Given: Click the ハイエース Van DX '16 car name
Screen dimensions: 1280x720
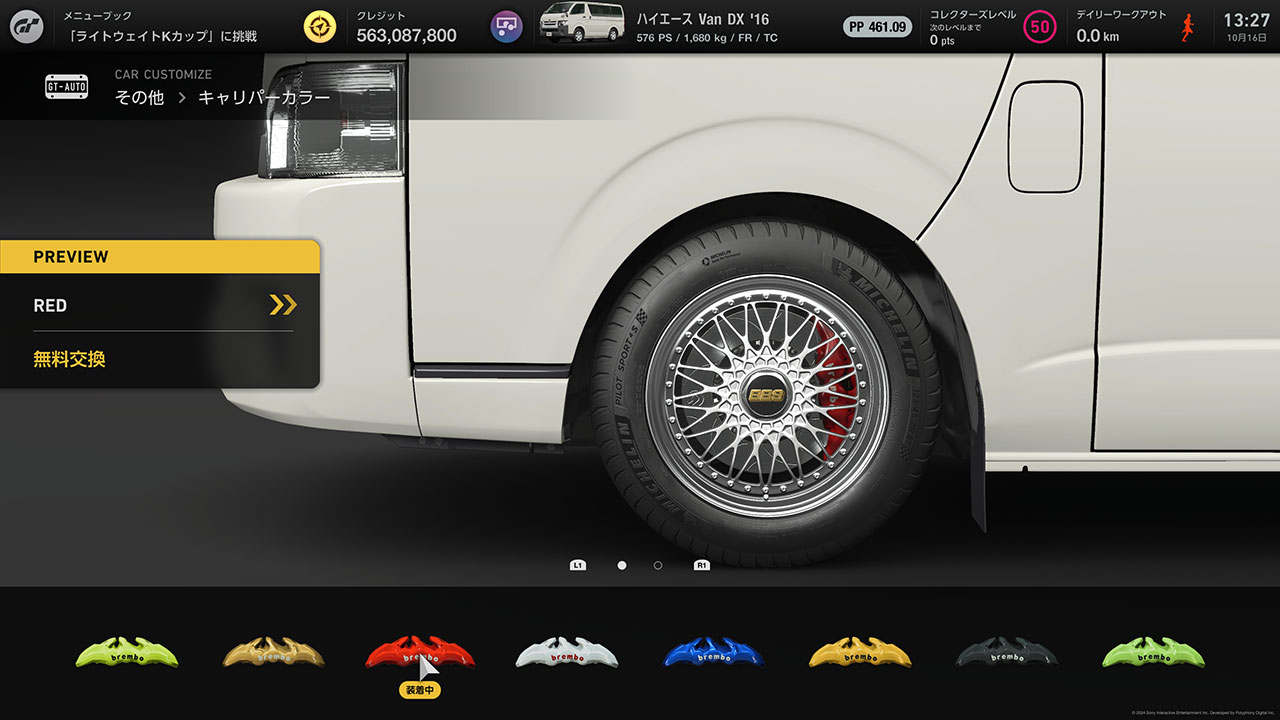Looking at the screenshot, I should (x=703, y=19).
